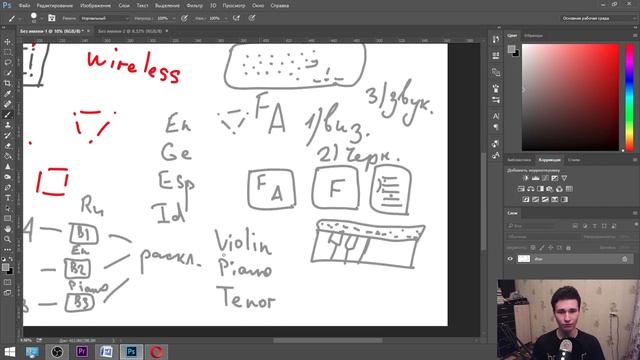The image size is (640, 360).
Task: Lock transparent pixels in Layers panel
Action: coord(533,247)
